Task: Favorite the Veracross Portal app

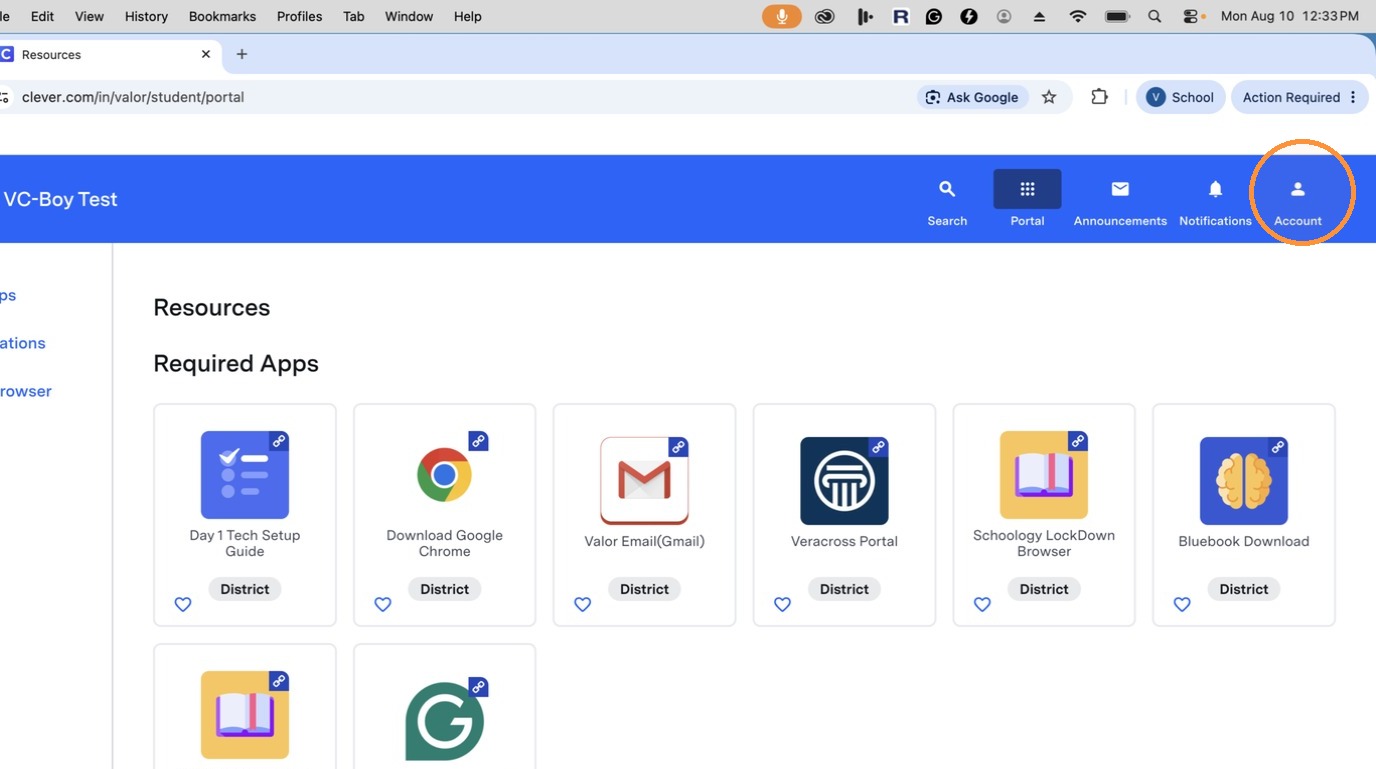Action: point(783,604)
